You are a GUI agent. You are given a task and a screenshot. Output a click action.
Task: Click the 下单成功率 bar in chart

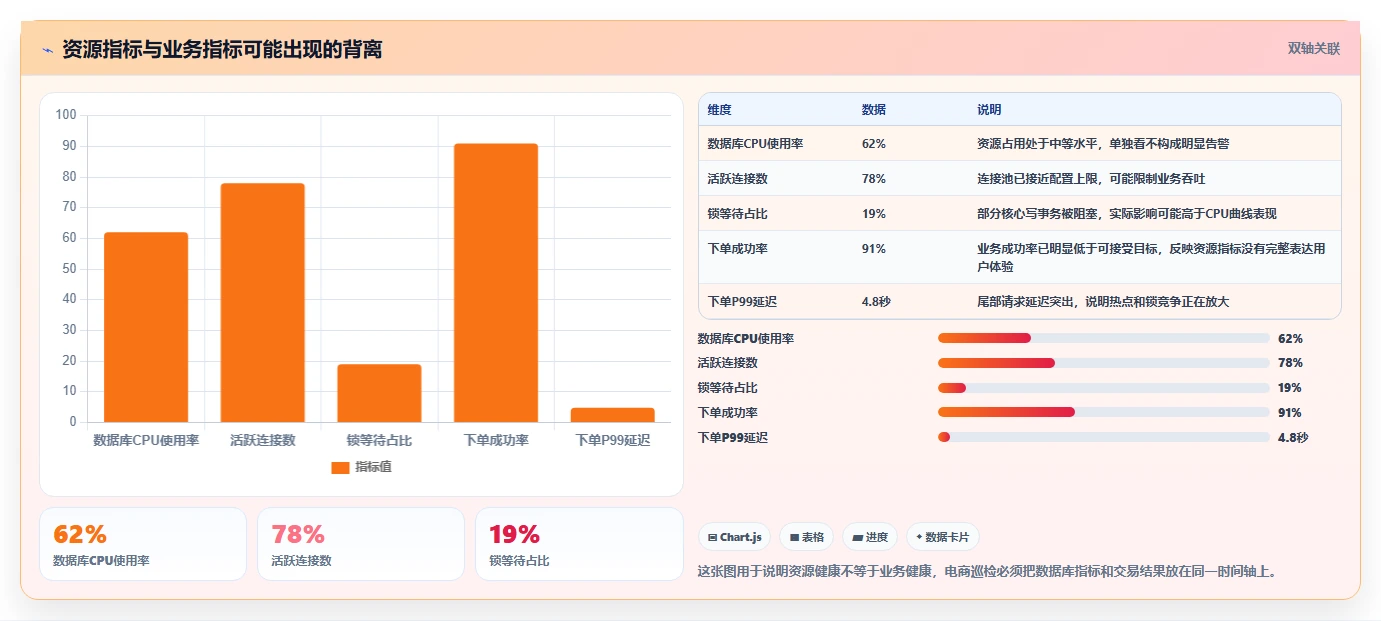496,283
